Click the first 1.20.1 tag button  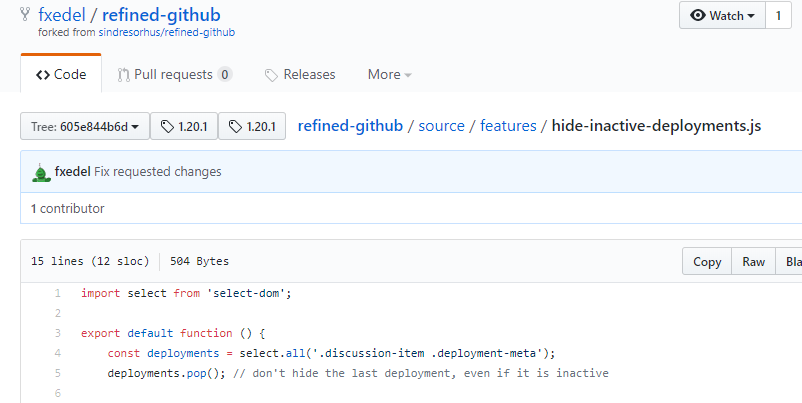pos(184,126)
